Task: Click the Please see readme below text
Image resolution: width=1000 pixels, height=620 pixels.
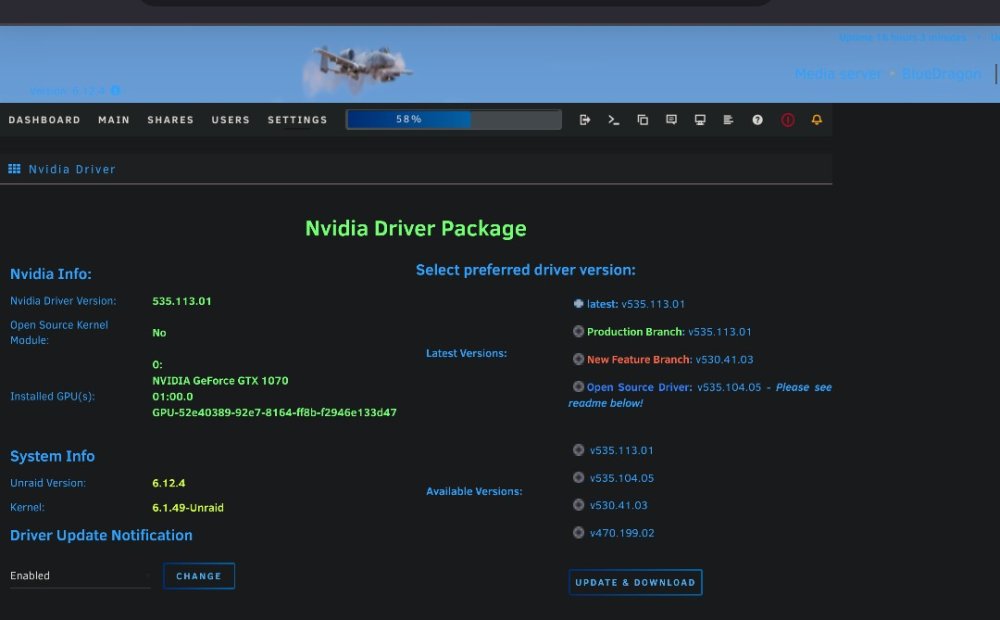Action: (700, 395)
